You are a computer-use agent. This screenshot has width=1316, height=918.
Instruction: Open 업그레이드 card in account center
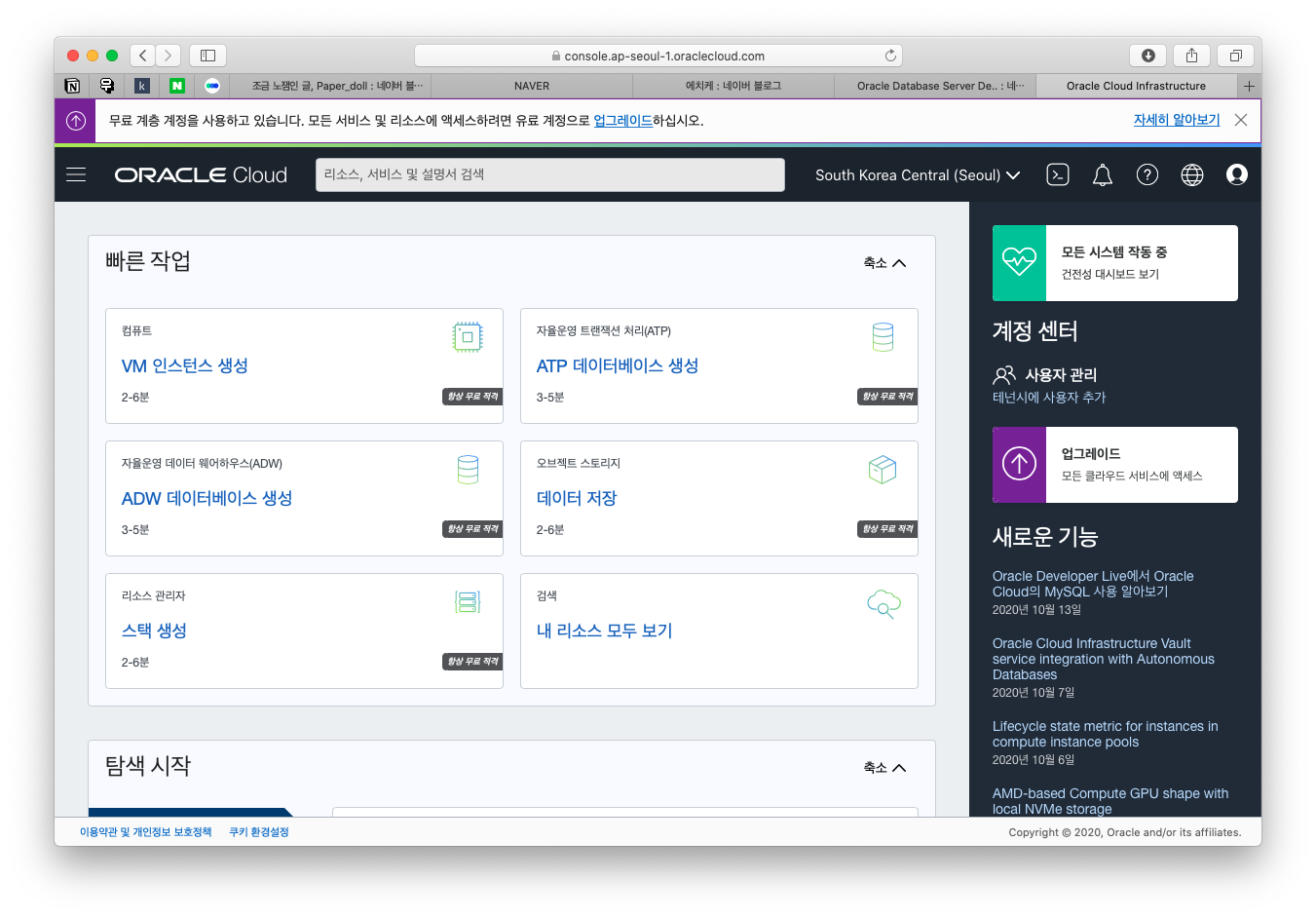point(1115,465)
